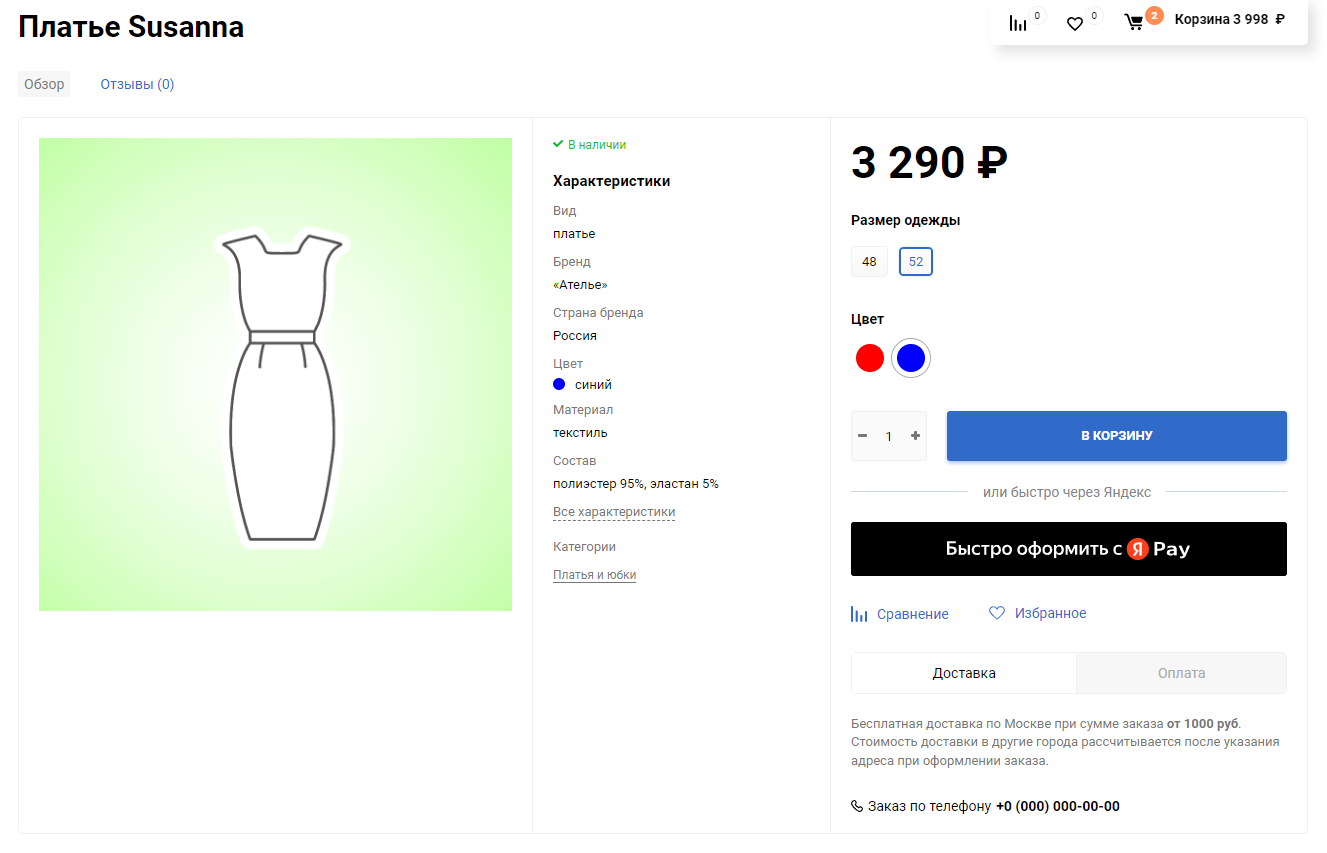The height and width of the screenshot is (853, 1327).
Task: Open the shopping cart icon
Action: click(x=1134, y=22)
